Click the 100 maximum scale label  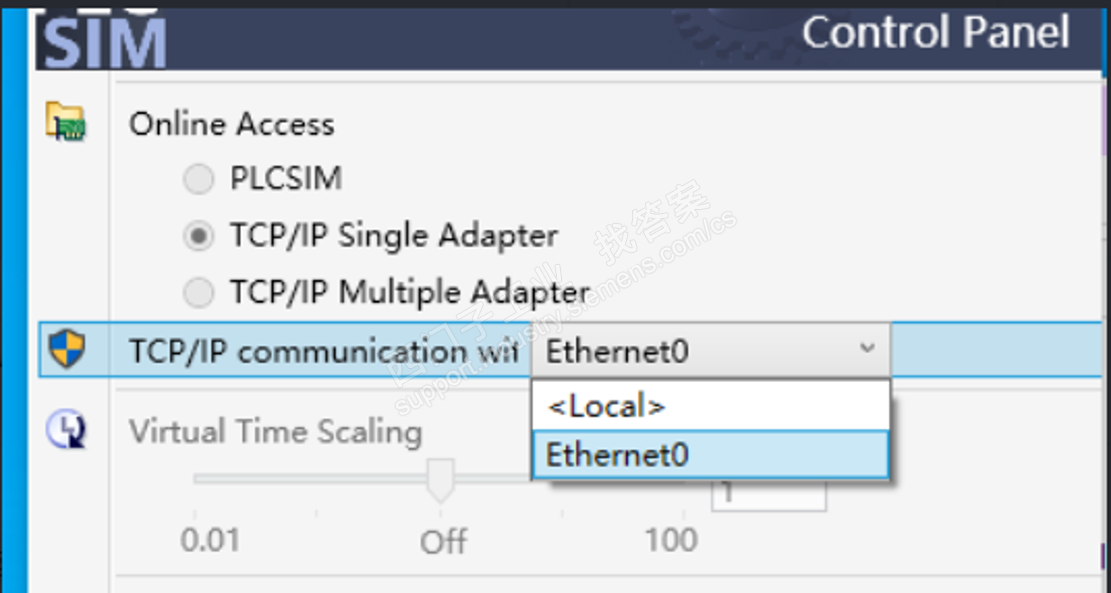click(x=670, y=541)
